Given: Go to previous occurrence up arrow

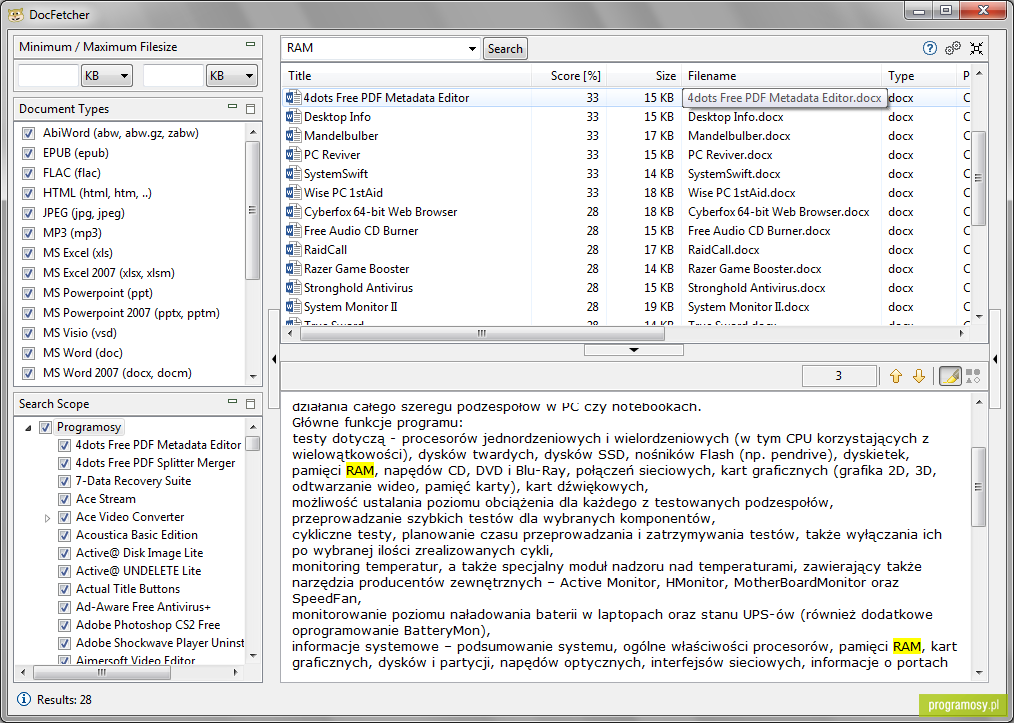Looking at the screenshot, I should pyautogui.click(x=896, y=376).
